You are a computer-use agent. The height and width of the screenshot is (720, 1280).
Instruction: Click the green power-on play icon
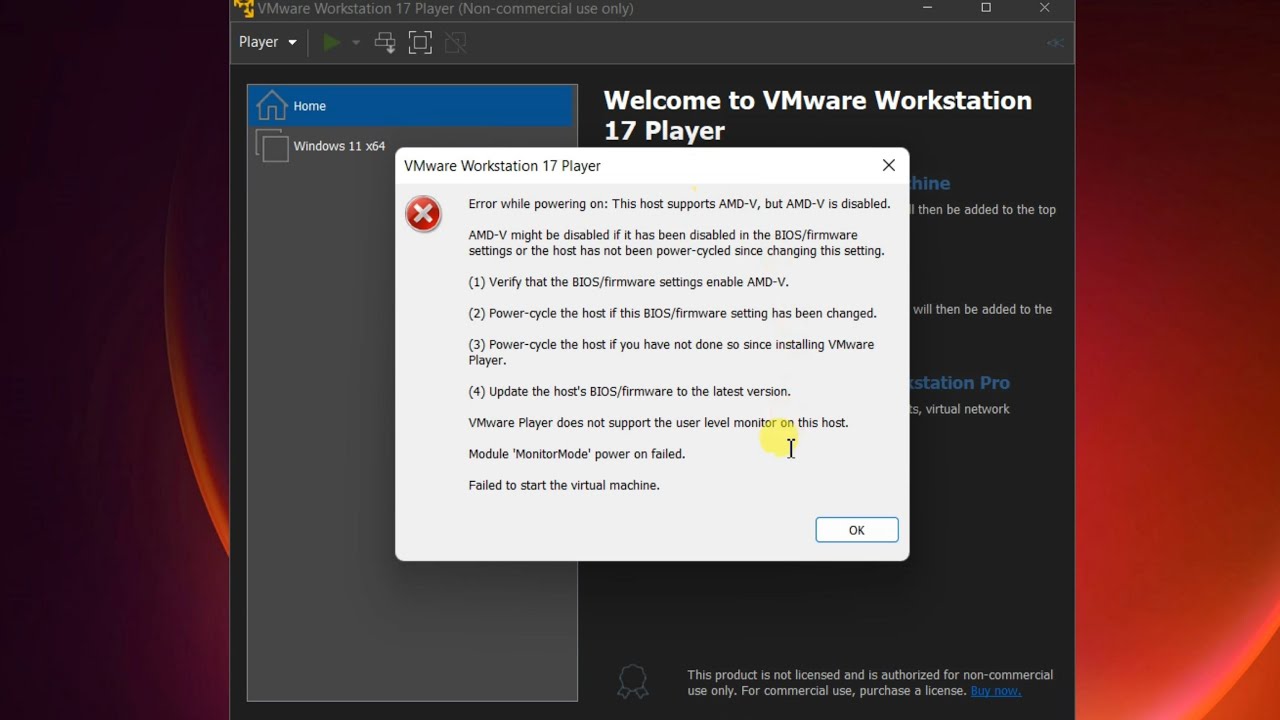(x=332, y=42)
